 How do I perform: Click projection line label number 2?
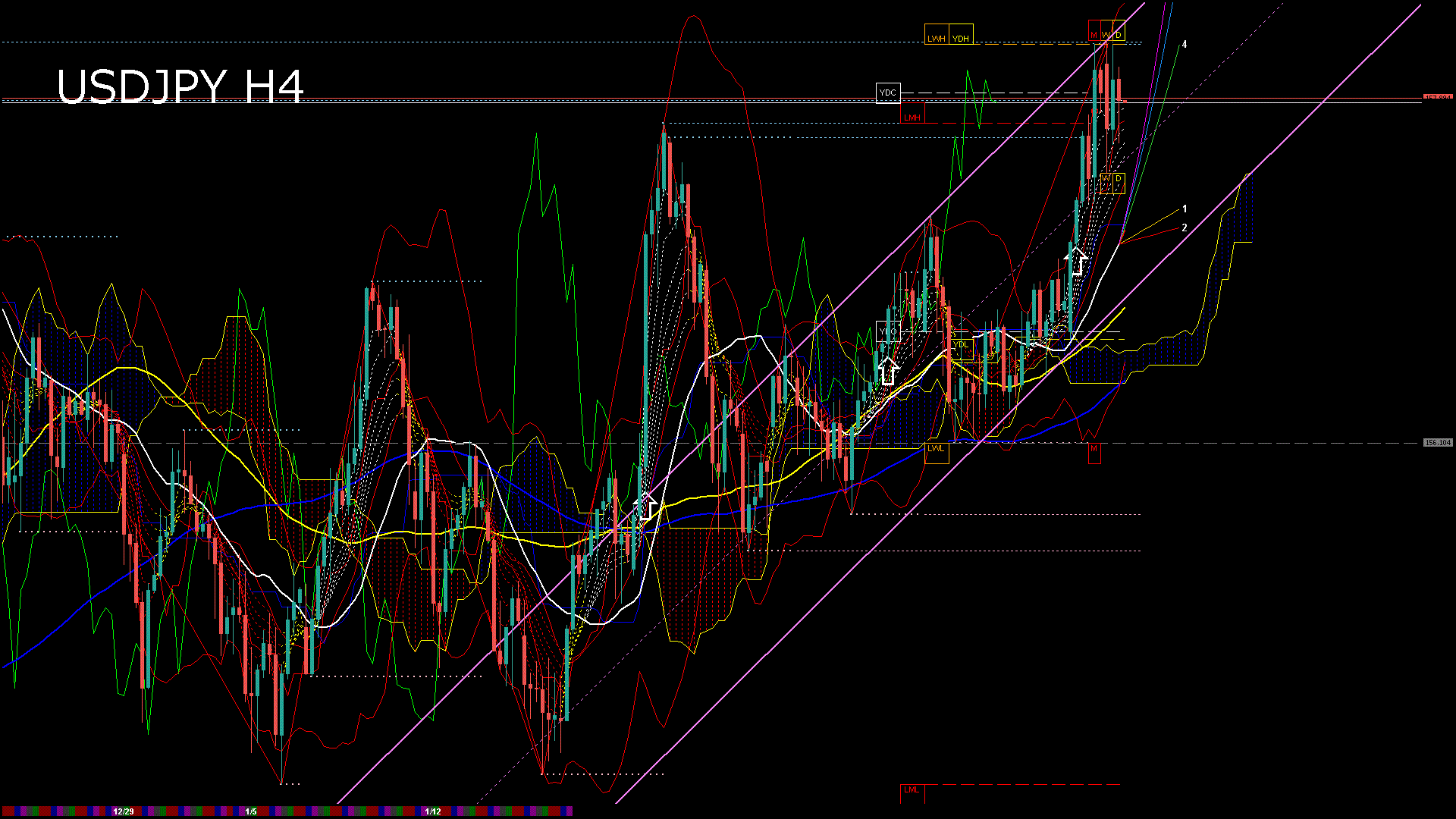[x=1185, y=227]
